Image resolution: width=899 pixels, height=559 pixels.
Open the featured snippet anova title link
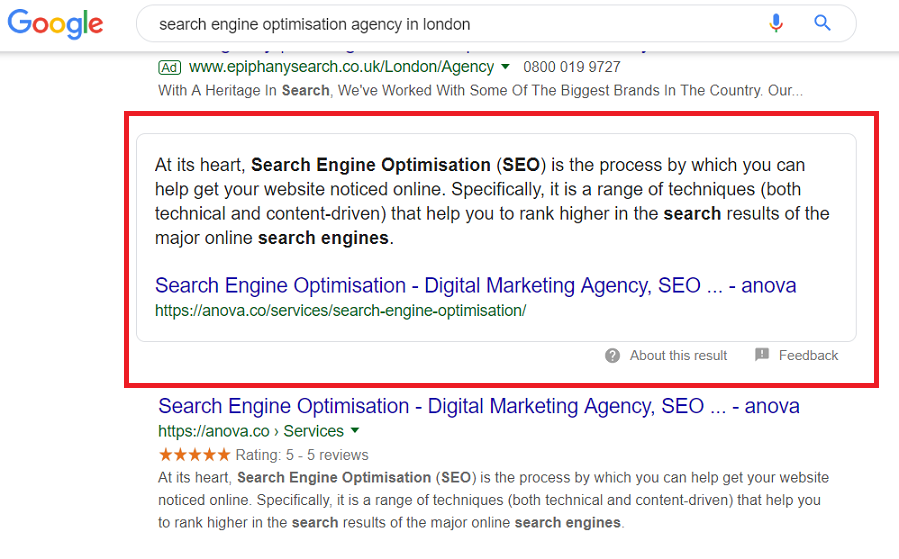475,286
